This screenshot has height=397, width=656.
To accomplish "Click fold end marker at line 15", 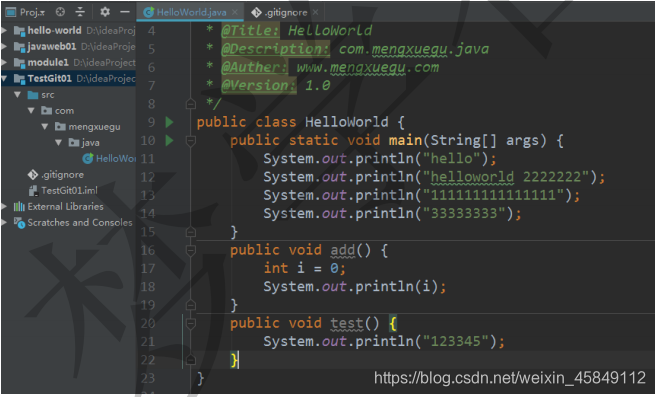I will (x=190, y=232).
